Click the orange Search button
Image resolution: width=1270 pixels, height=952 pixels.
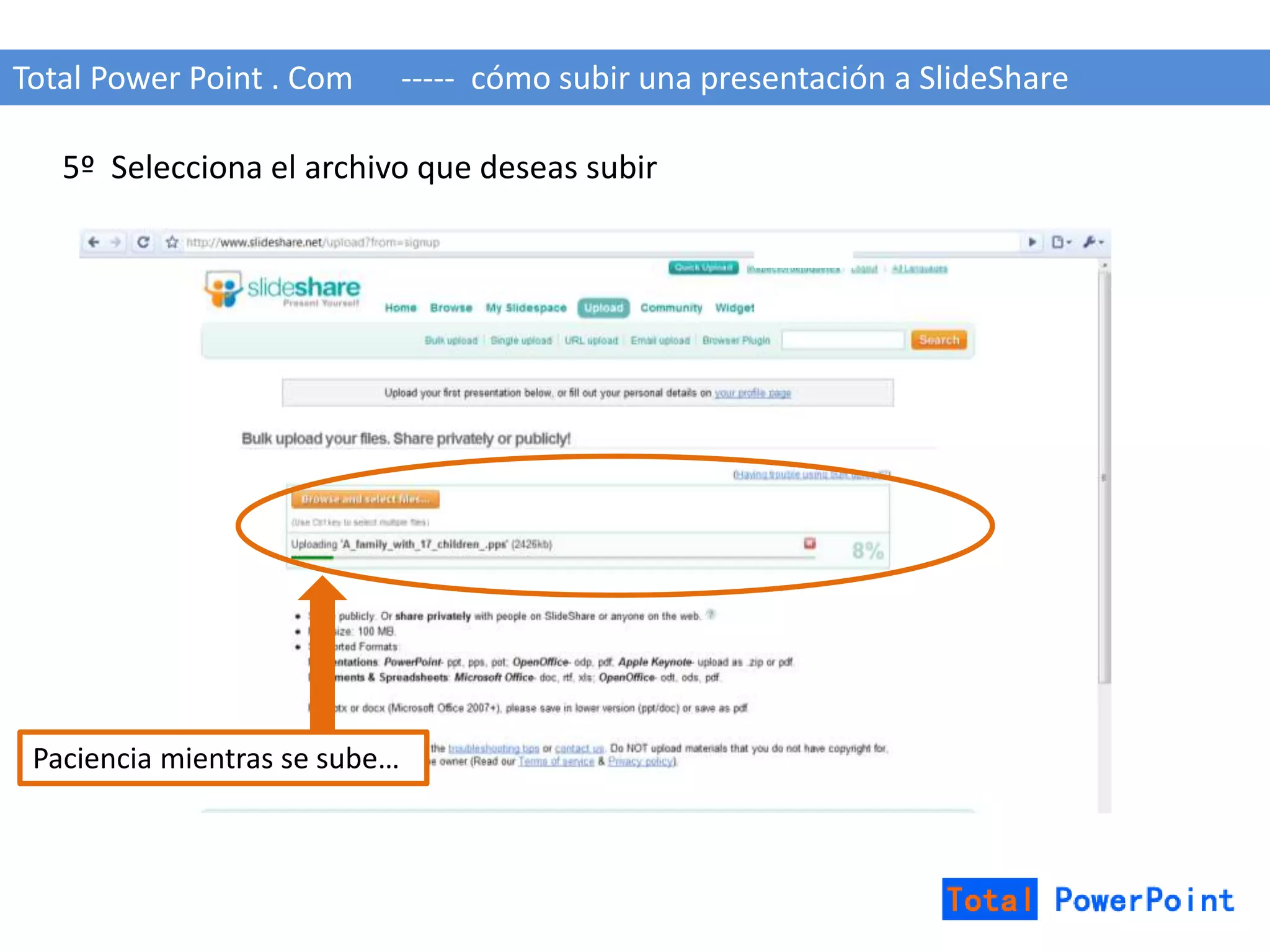939,340
